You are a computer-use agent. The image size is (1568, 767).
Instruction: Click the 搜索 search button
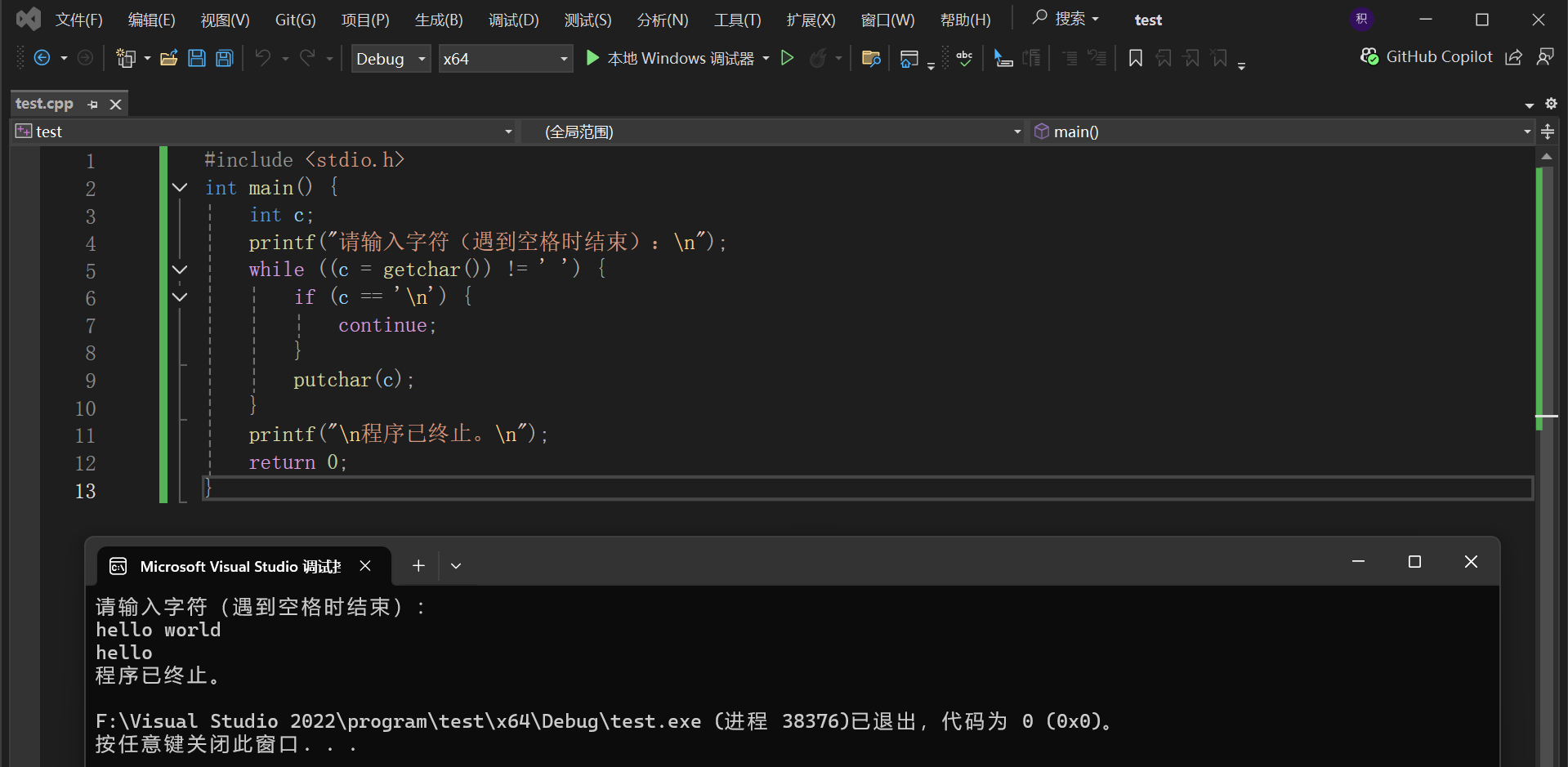pyautogui.click(x=1065, y=18)
